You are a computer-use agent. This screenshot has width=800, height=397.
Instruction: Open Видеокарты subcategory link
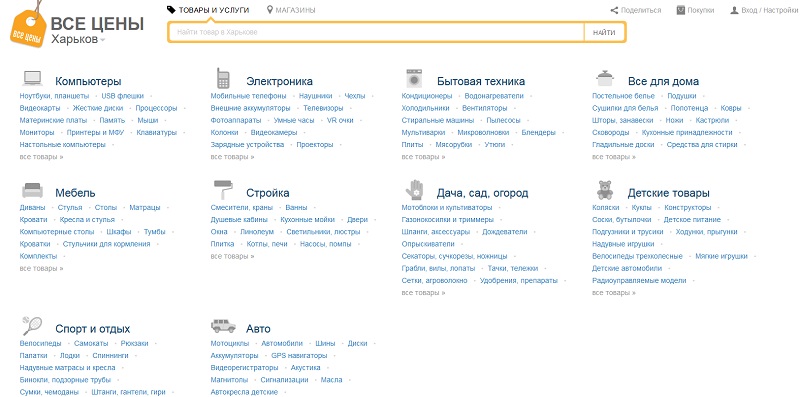pos(40,108)
